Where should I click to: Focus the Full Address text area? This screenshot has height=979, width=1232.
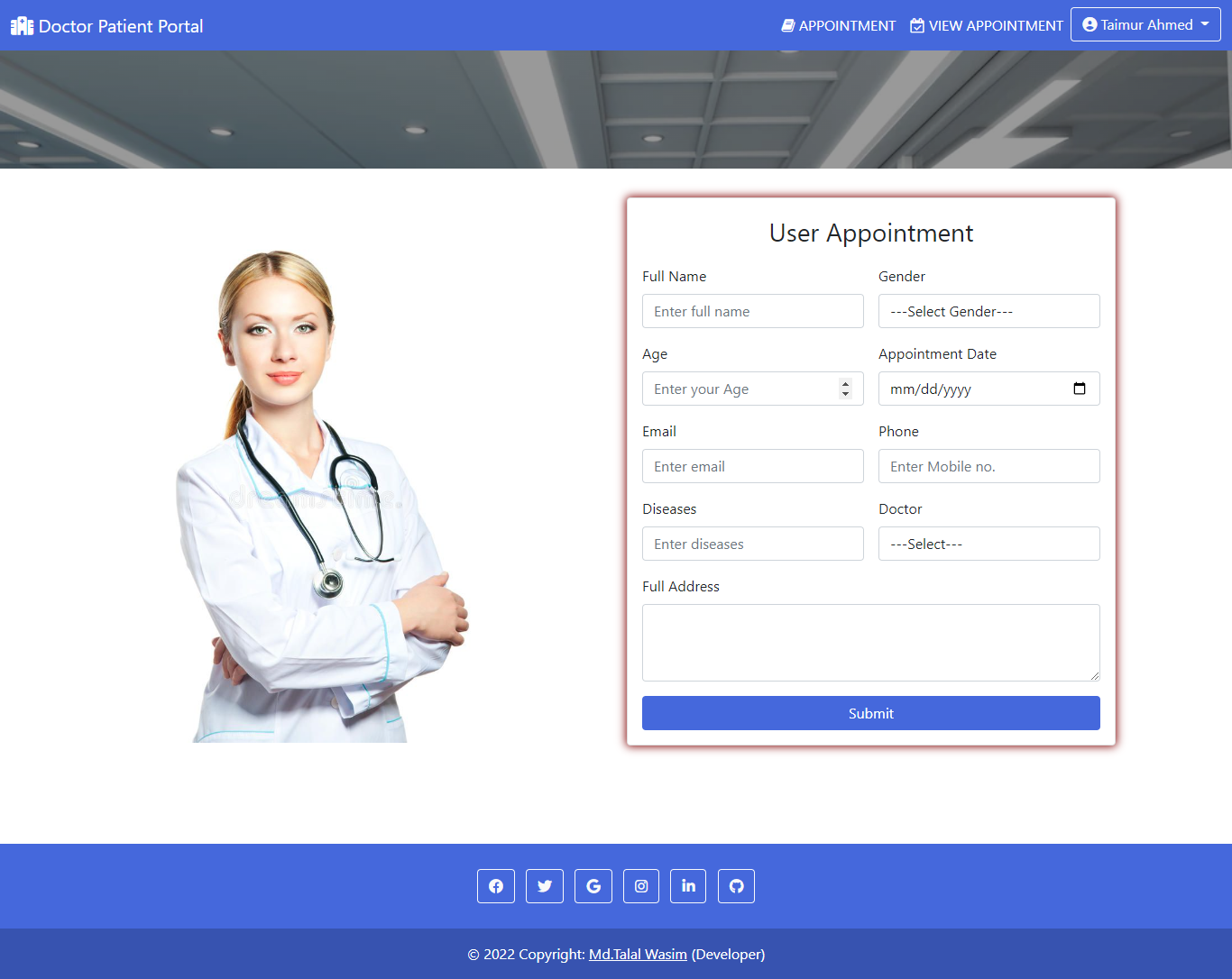(871, 643)
